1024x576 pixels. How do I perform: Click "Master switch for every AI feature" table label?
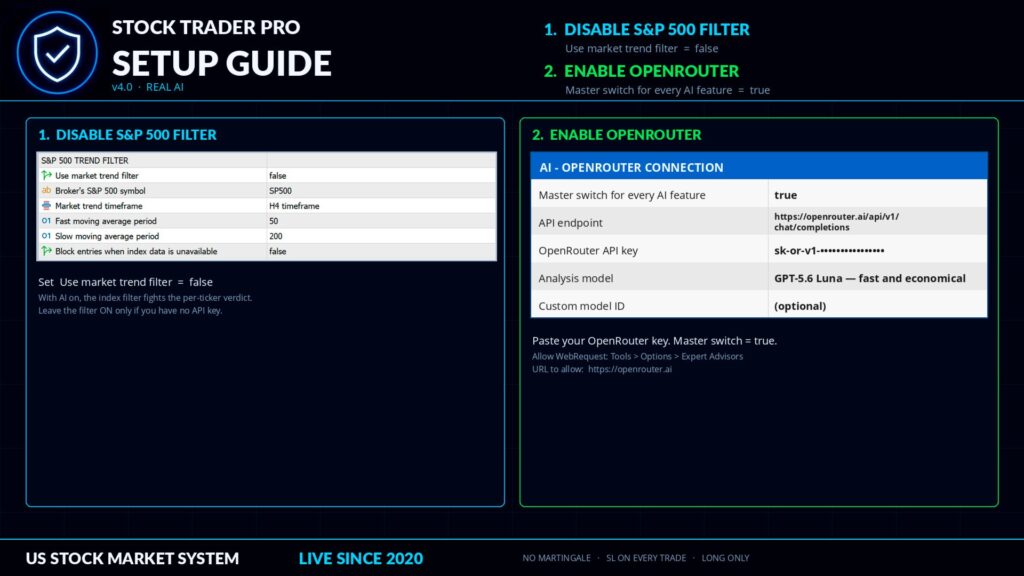click(622, 195)
